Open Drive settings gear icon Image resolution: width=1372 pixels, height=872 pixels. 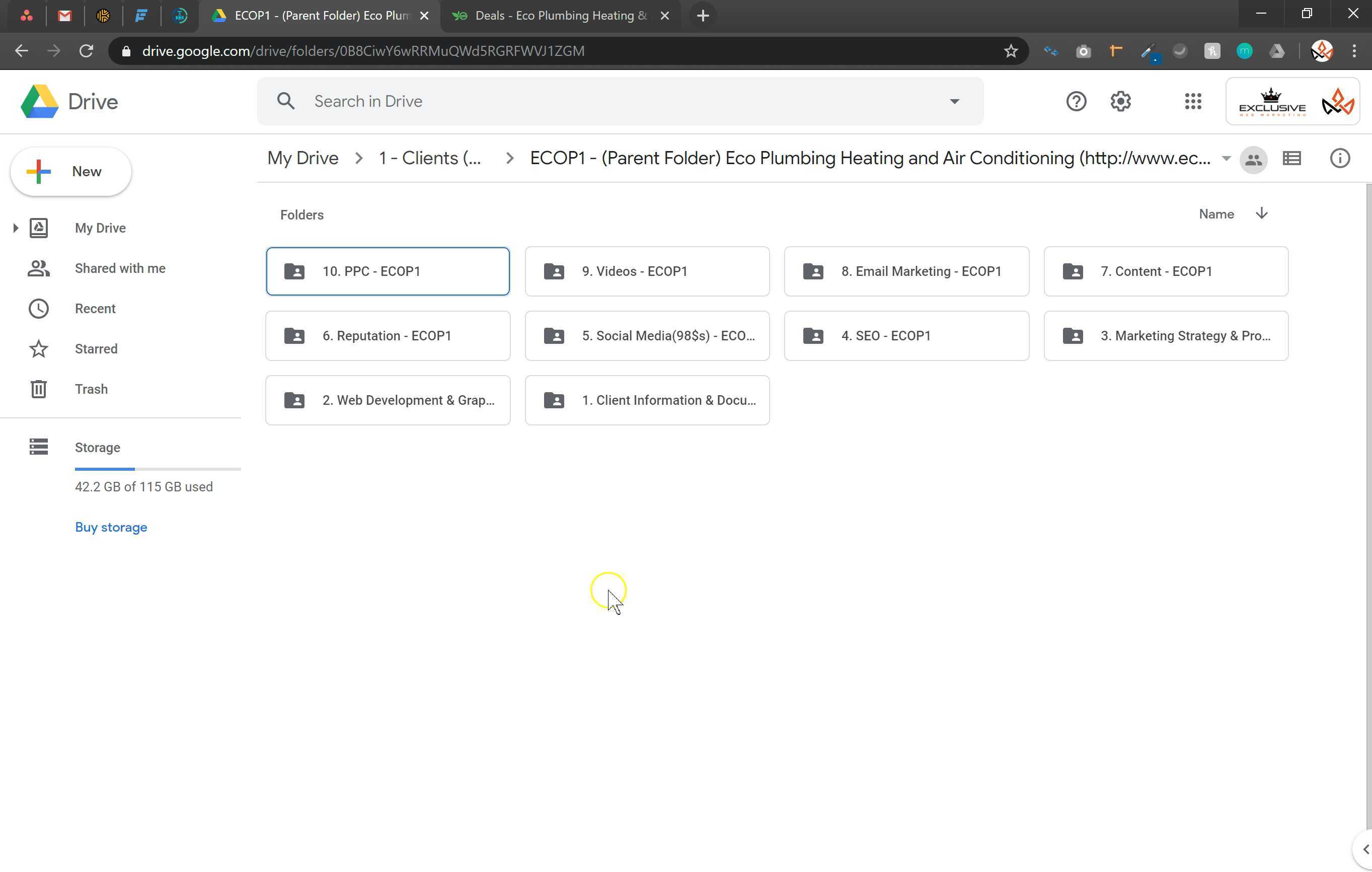[x=1120, y=102]
